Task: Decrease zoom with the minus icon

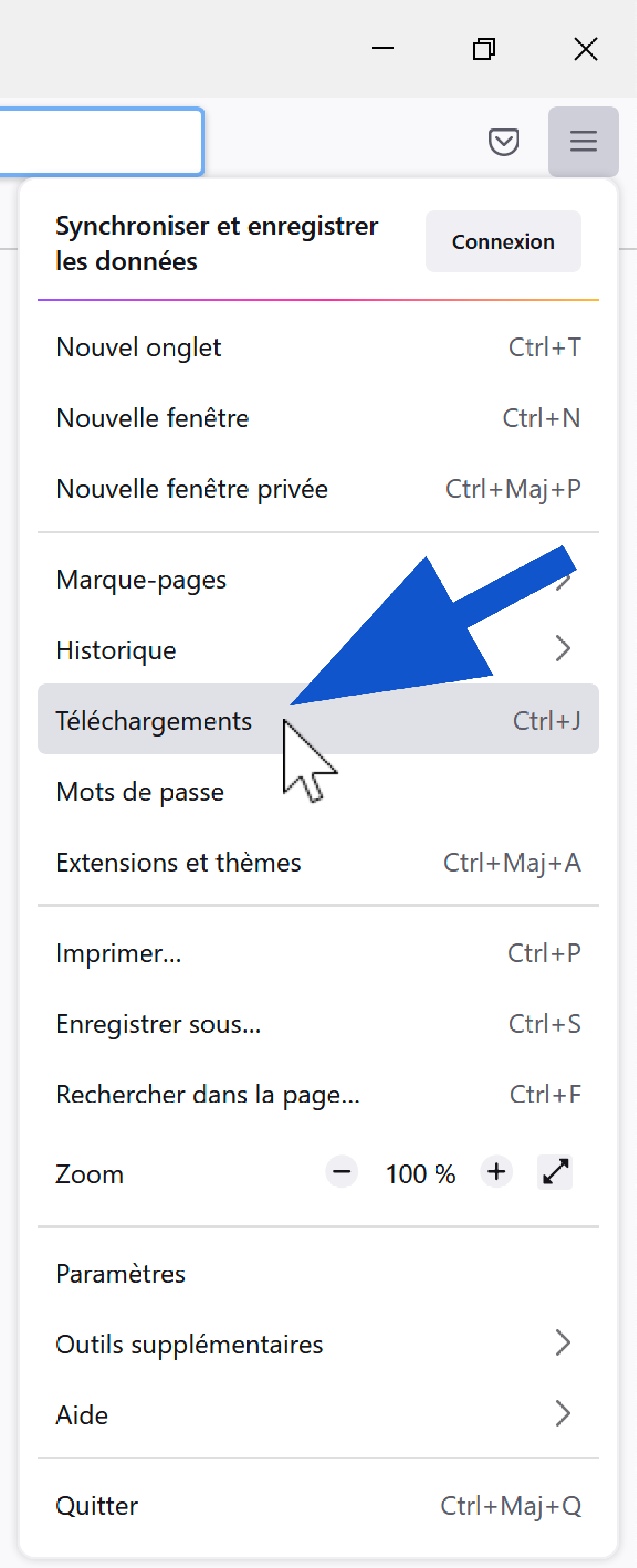Action: 342,1172
